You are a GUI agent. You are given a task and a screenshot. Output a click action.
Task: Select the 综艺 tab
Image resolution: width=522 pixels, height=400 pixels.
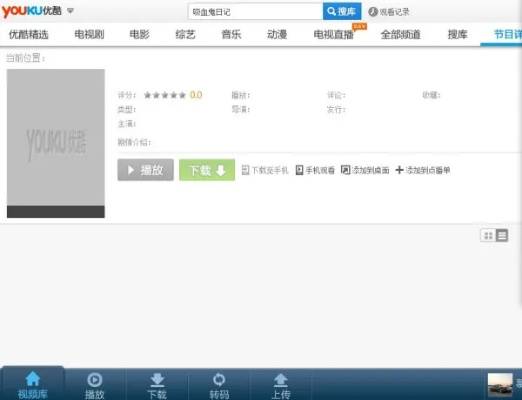pos(185,34)
